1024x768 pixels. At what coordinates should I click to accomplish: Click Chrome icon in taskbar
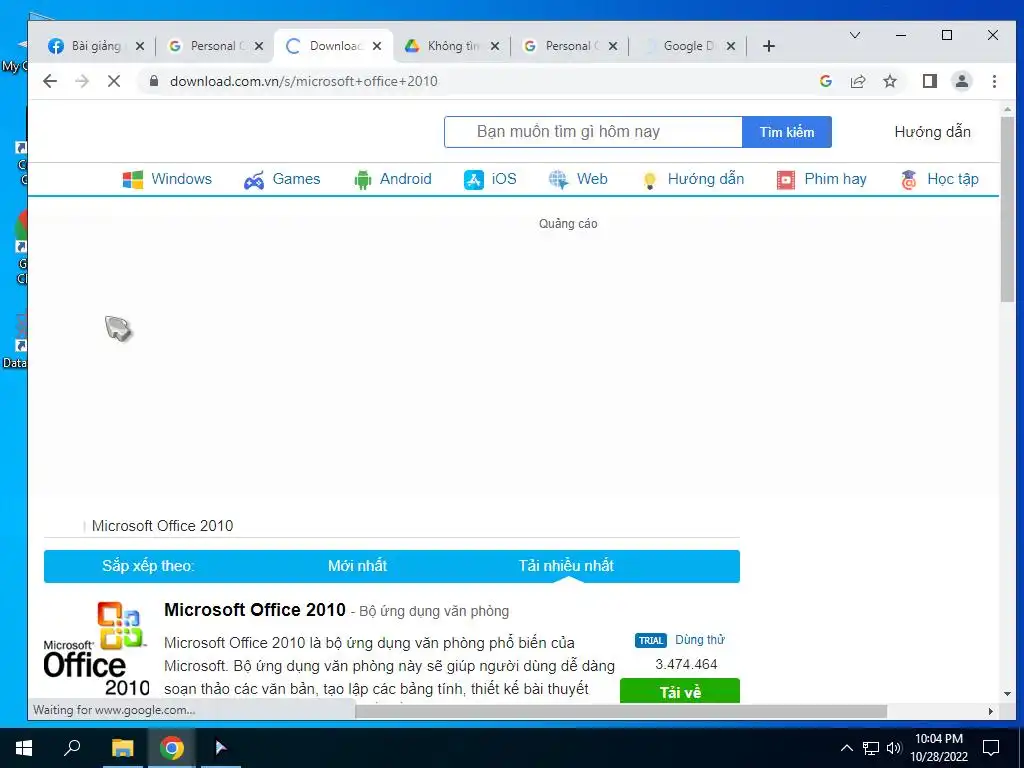coord(172,748)
